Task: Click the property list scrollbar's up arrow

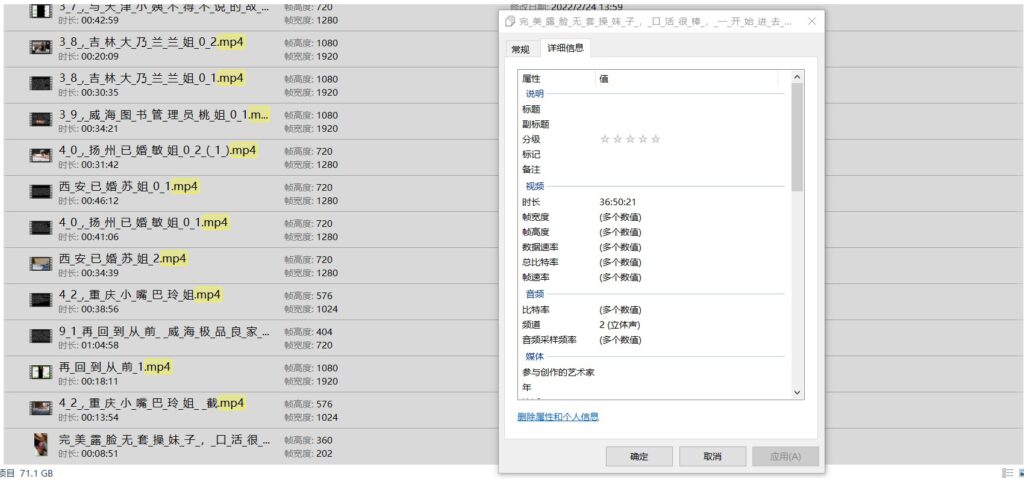Action: (x=797, y=77)
